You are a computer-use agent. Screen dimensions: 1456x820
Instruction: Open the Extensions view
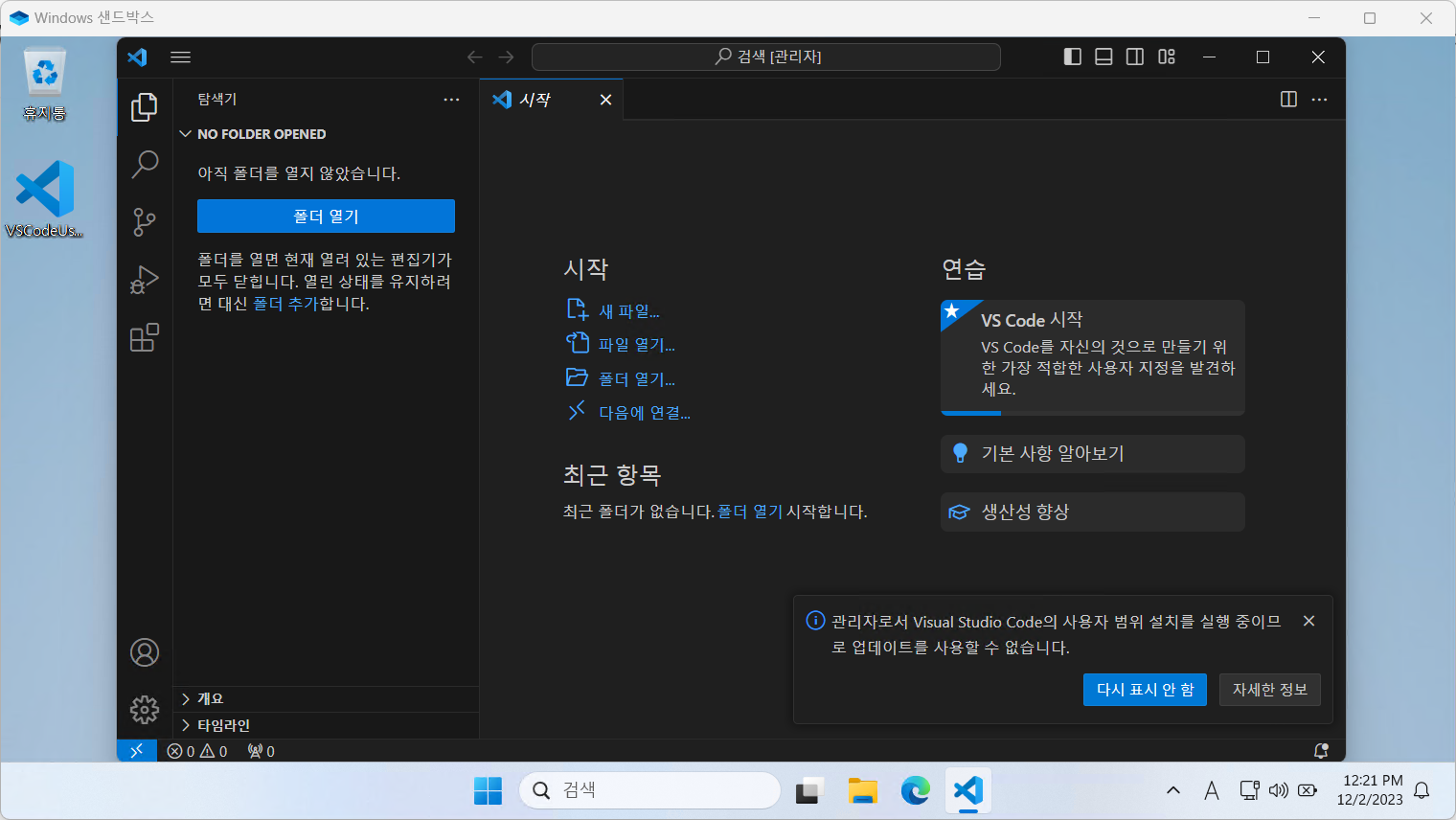pyautogui.click(x=145, y=337)
